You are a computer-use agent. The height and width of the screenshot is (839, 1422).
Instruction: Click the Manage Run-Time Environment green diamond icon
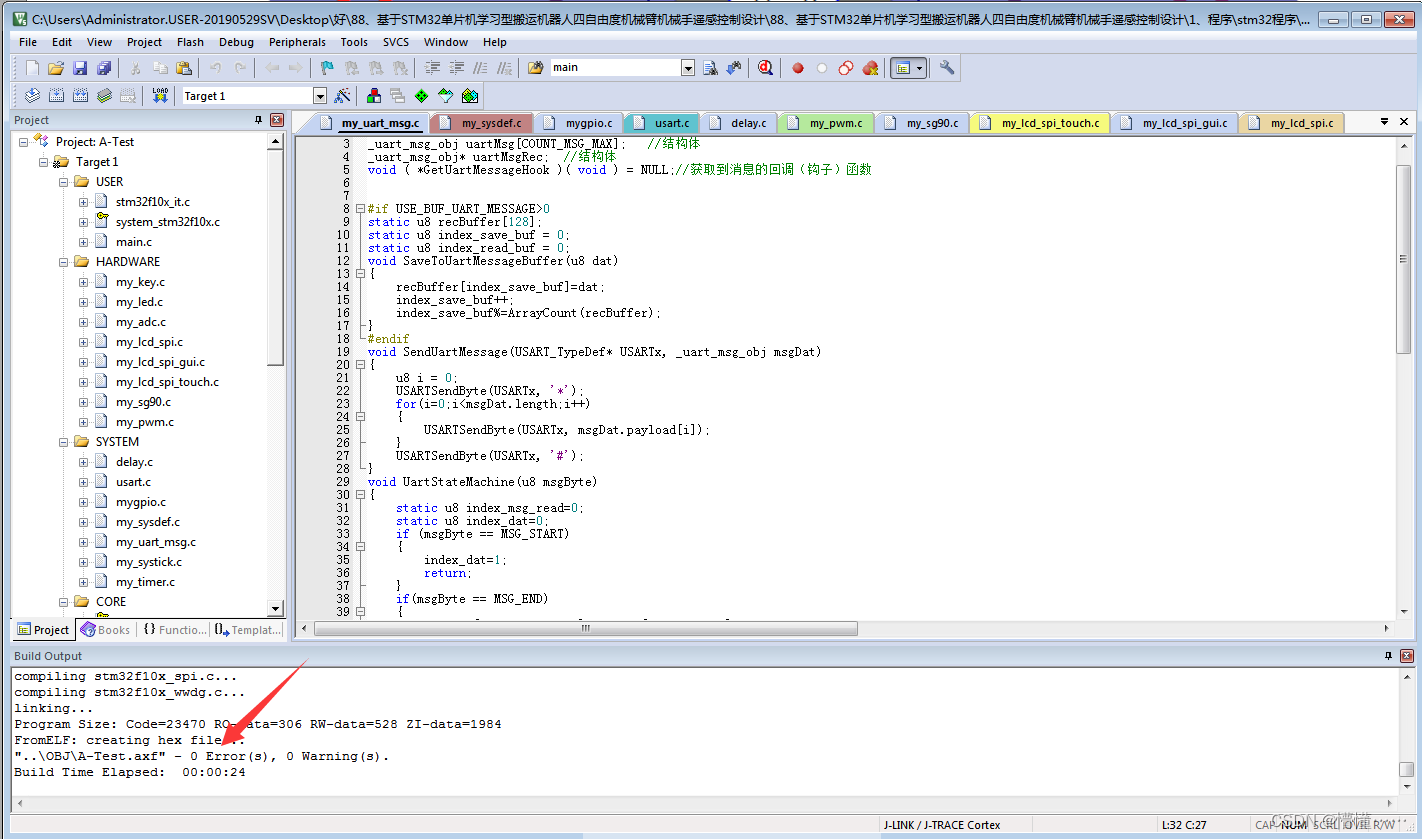[x=421, y=96]
